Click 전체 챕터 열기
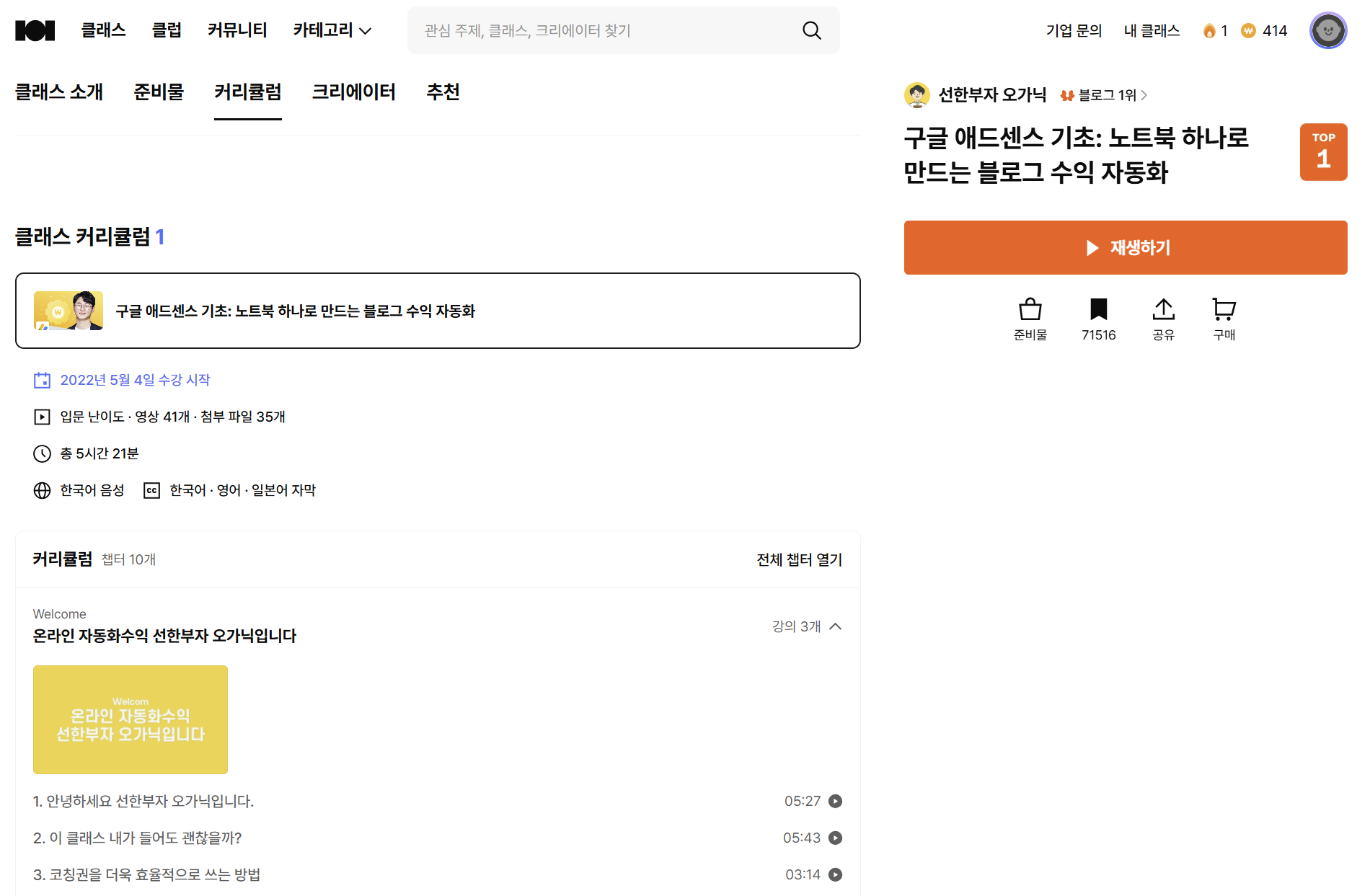1370x896 pixels. pyautogui.click(x=800, y=559)
